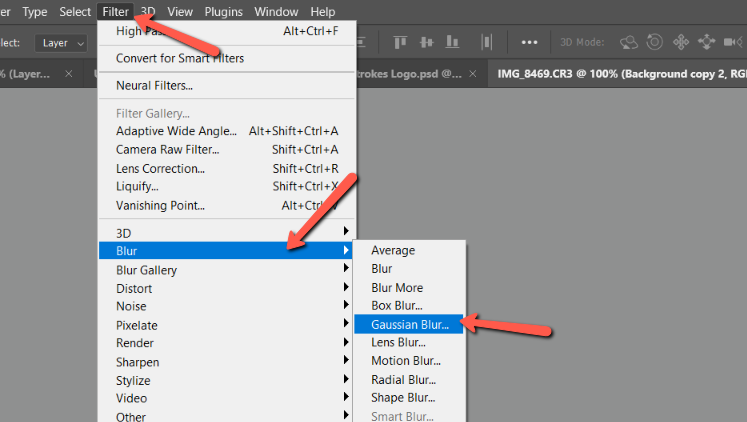Click the distribute spacing icon in options bar
The height and width of the screenshot is (422, 747).
click(x=488, y=43)
